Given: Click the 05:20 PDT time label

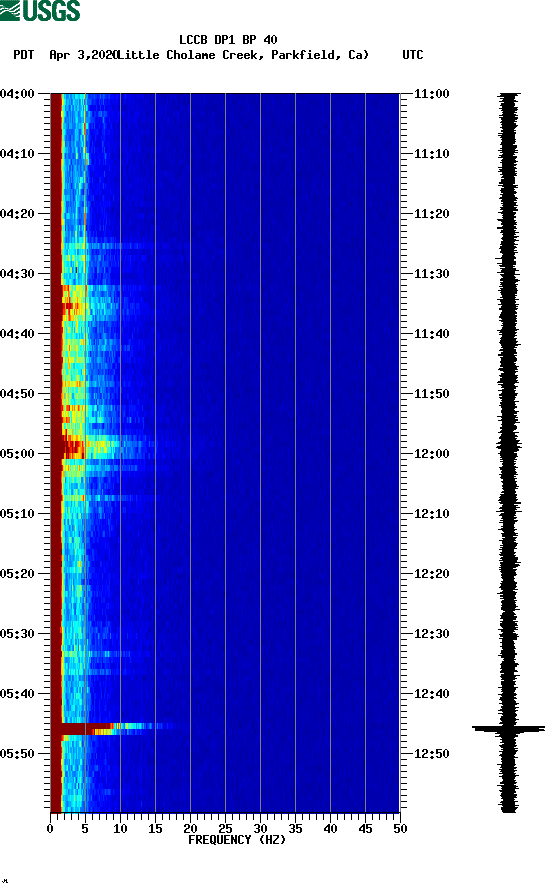Looking at the screenshot, I should [18, 573].
